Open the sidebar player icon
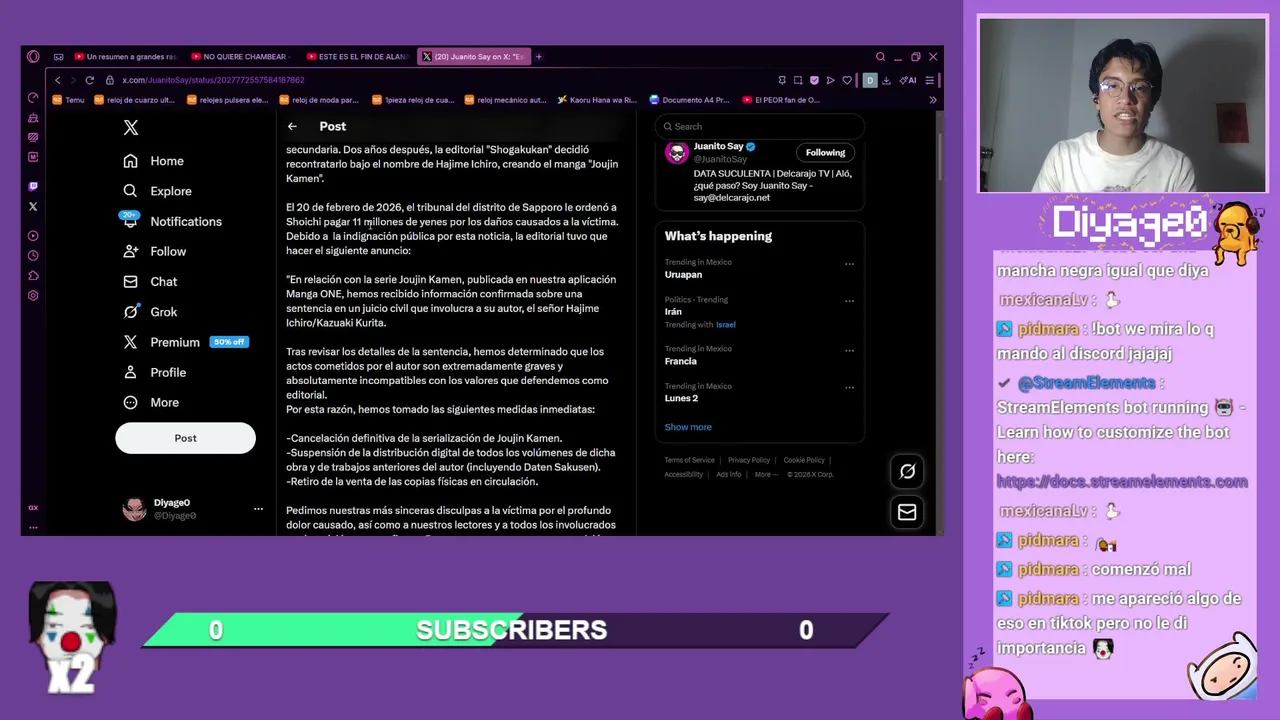The height and width of the screenshot is (720, 1280). 33,236
